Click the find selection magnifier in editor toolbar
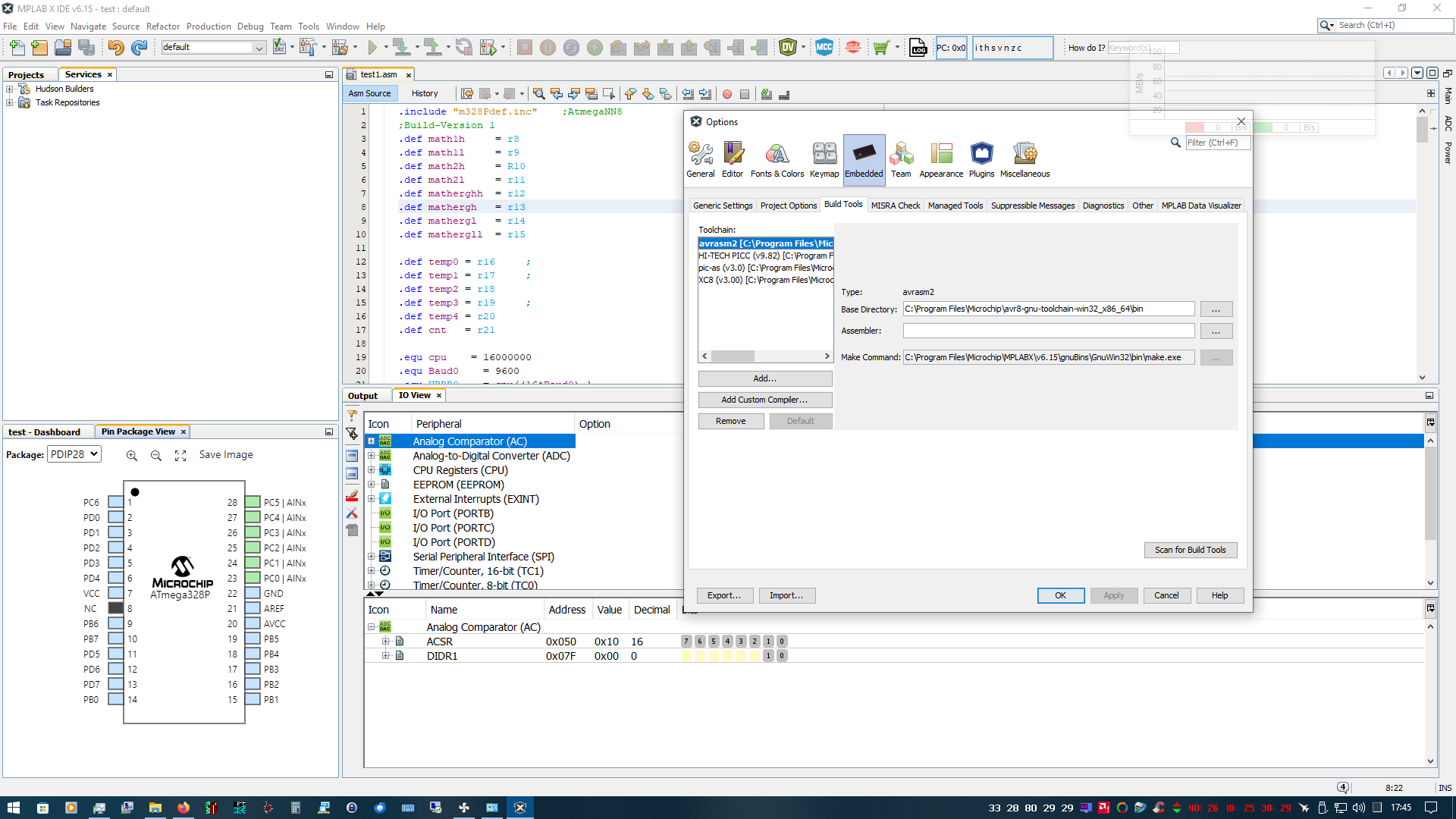 pyautogui.click(x=538, y=94)
